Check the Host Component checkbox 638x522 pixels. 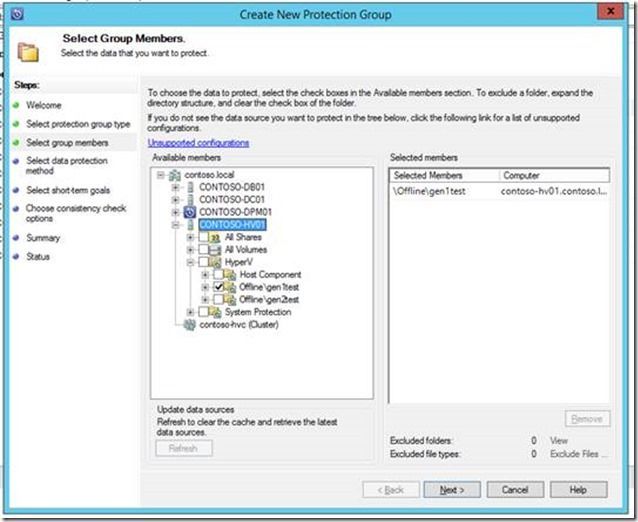click(218, 275)
